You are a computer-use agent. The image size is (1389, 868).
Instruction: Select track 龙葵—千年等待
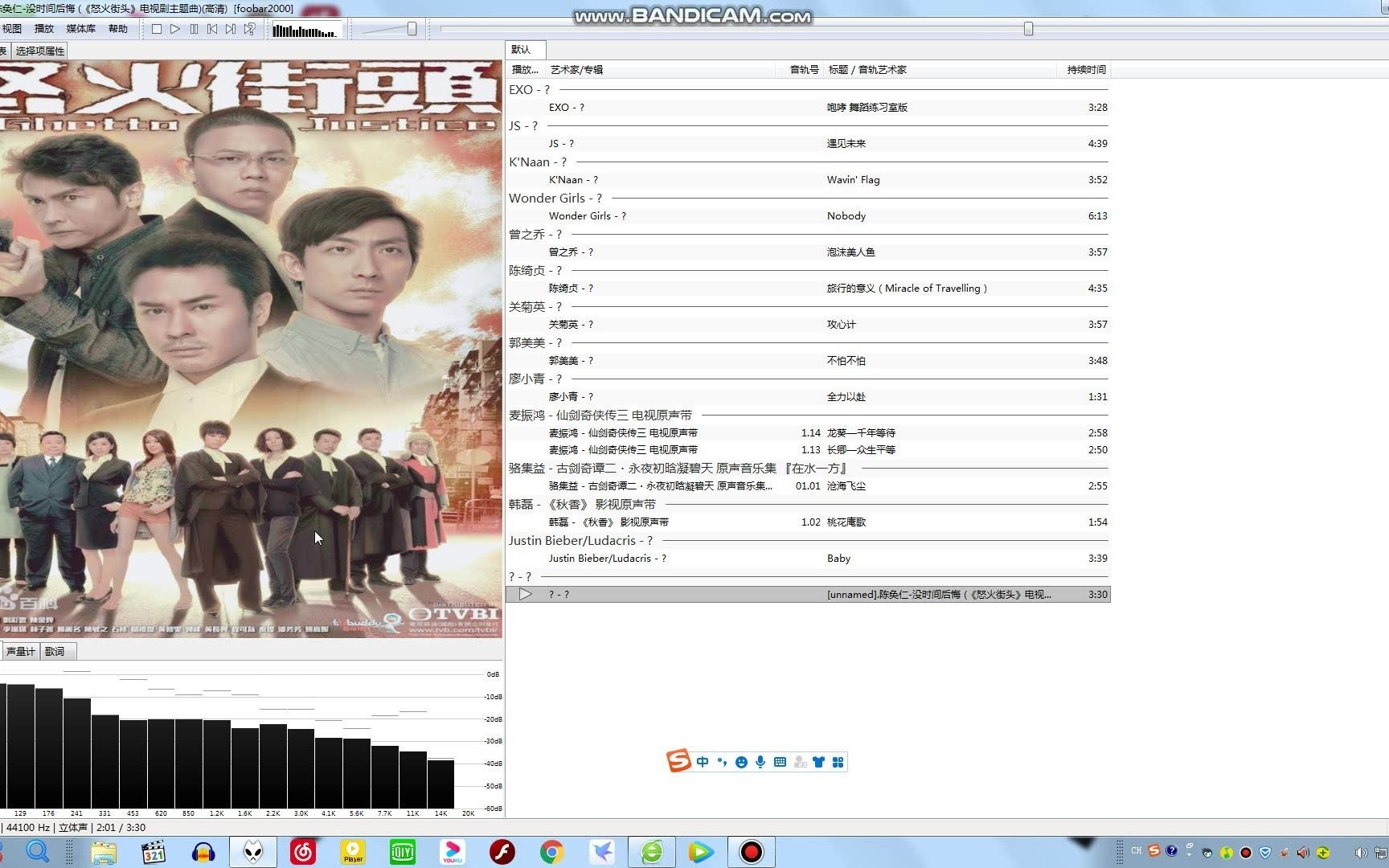[x=808, y=433]
